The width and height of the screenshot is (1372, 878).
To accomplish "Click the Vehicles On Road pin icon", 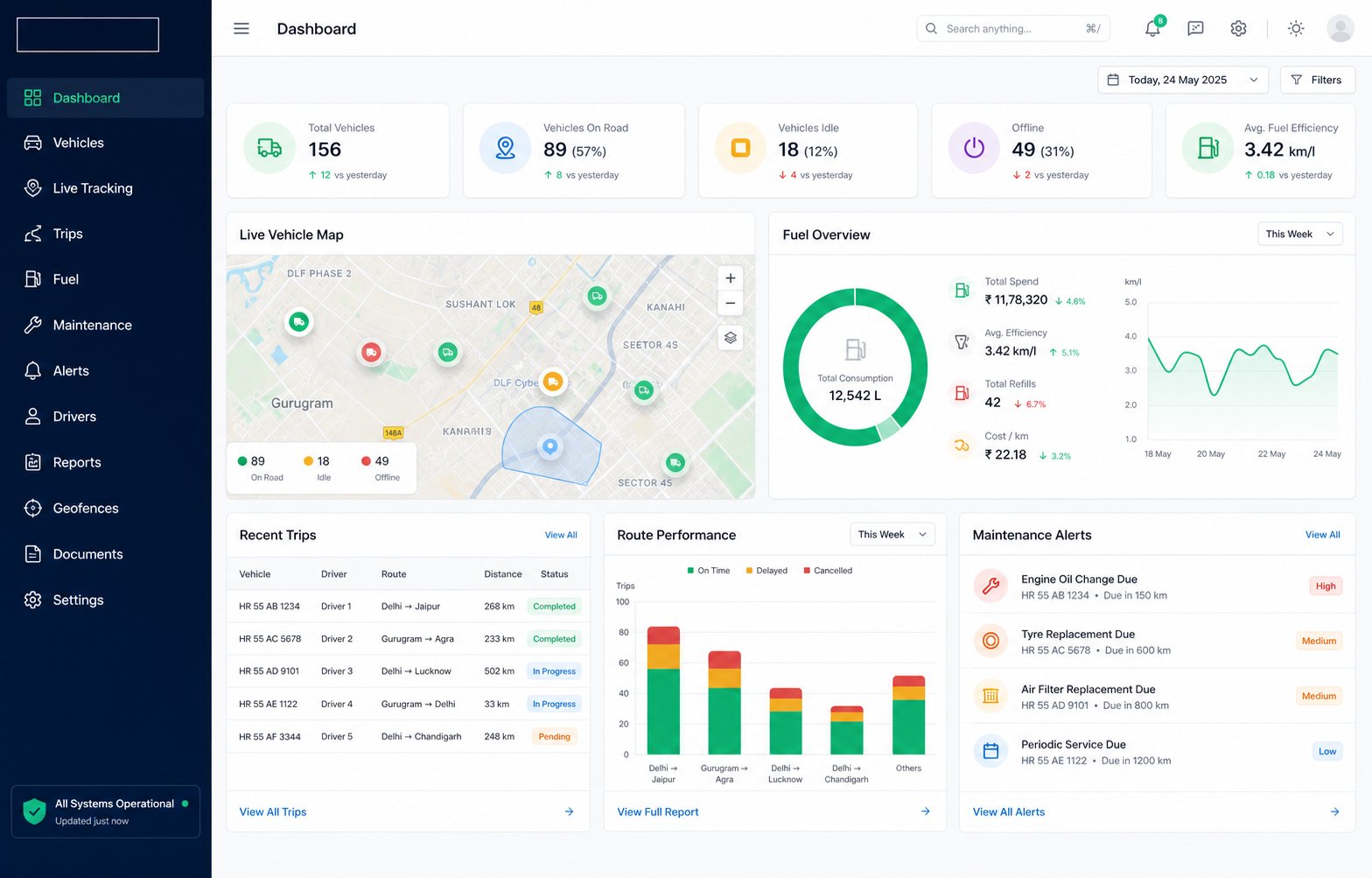I will 505,148.
